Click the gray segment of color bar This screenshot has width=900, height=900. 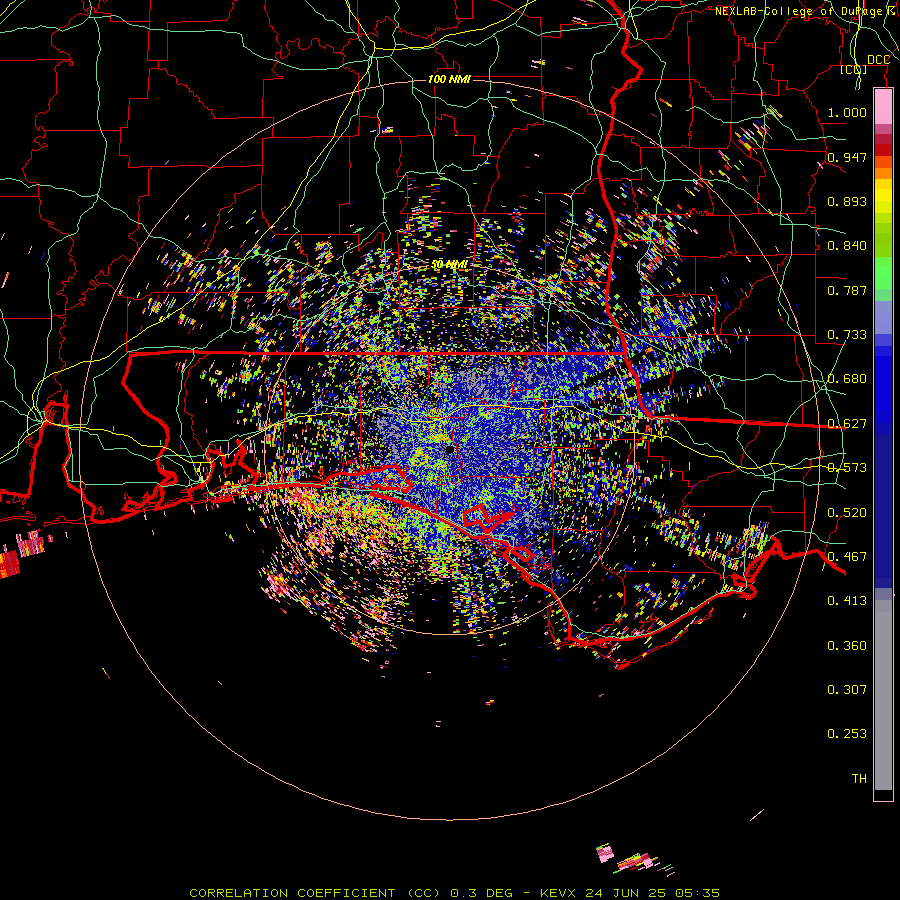tap(883, 695)
